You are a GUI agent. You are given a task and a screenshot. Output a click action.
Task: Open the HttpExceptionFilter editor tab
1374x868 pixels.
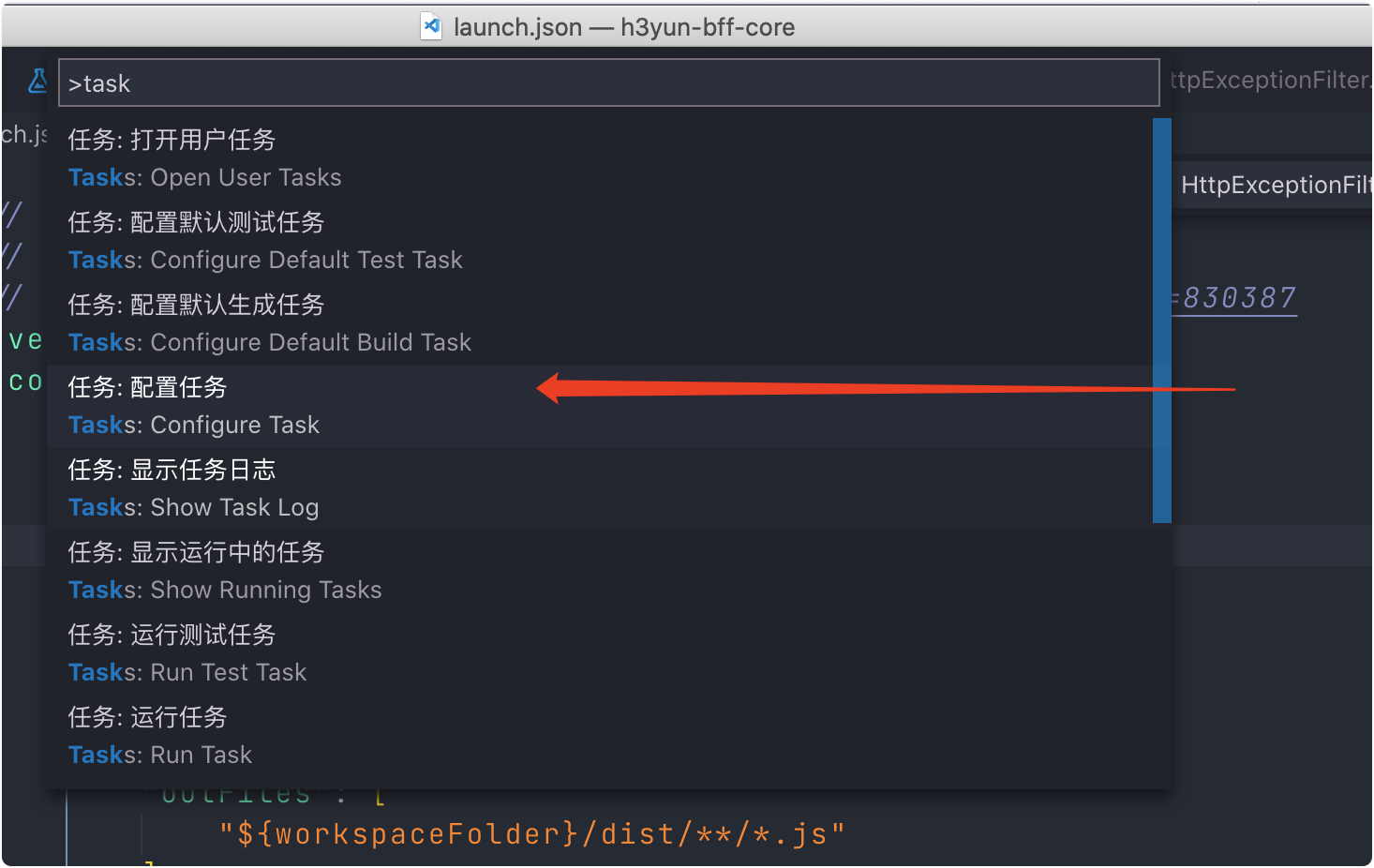coord(1272,81)
